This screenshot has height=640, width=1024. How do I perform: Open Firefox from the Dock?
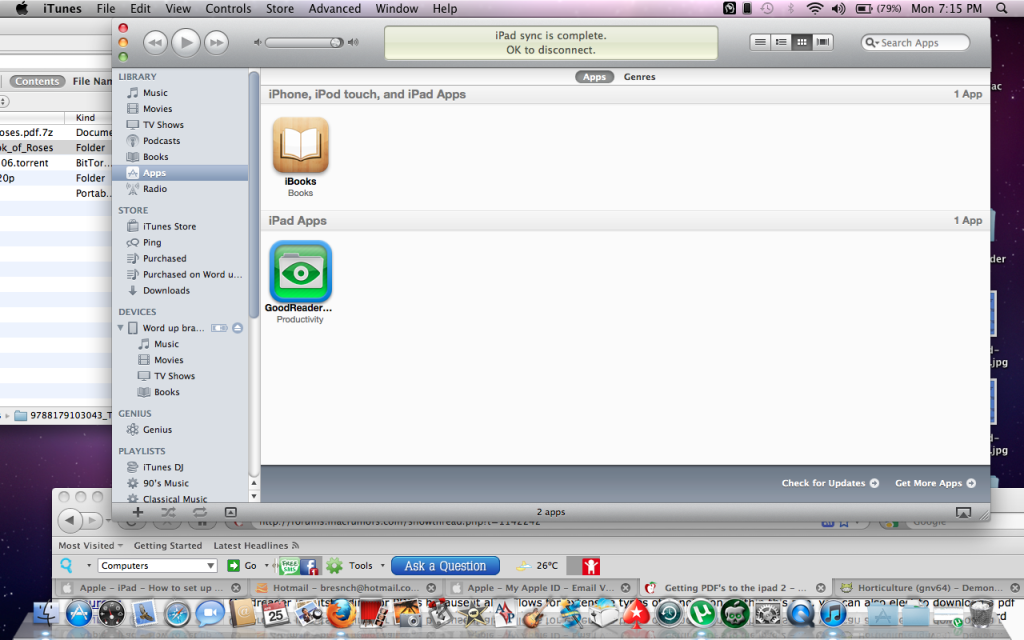click(x=341, y=614)
